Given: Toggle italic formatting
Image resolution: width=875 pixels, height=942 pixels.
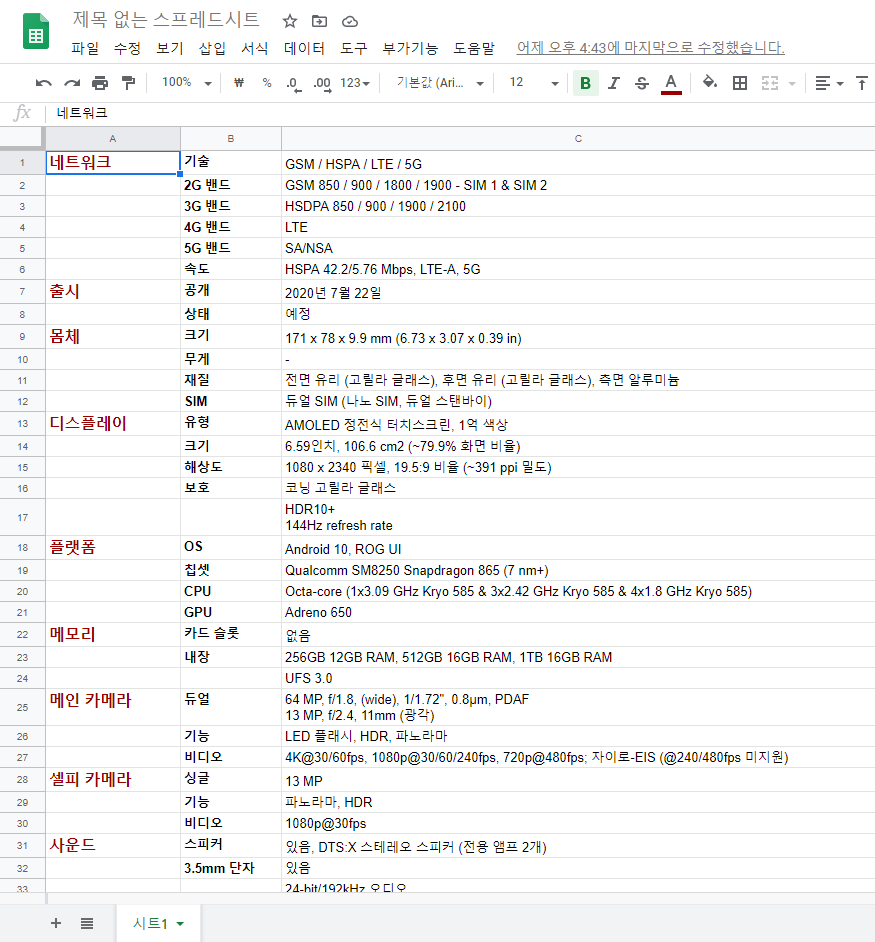Looking at the screenshot, I should pos(613,83).
